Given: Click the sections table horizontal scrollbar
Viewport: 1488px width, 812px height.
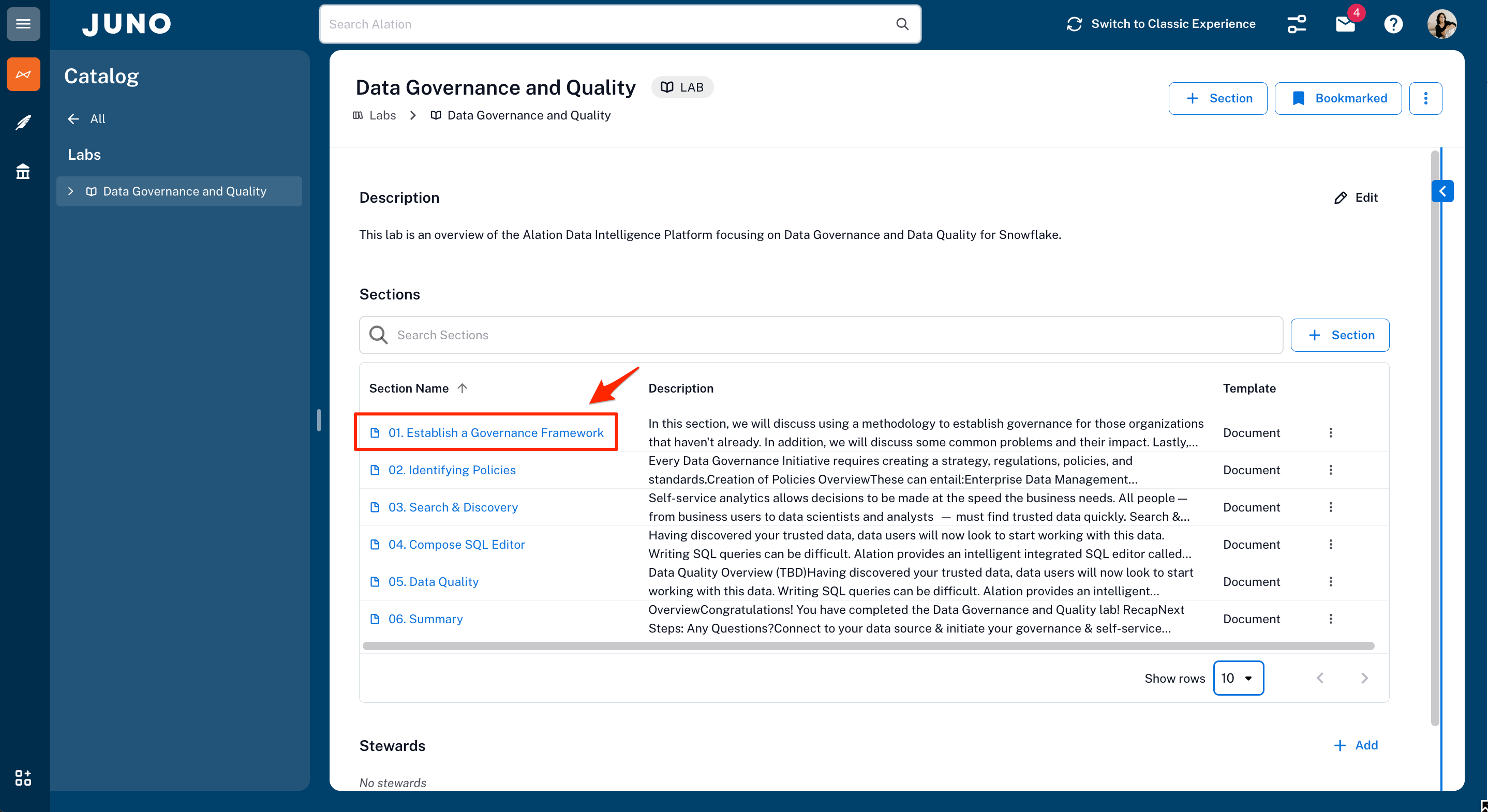Looking at the screenshot, I should pos(868,645).
